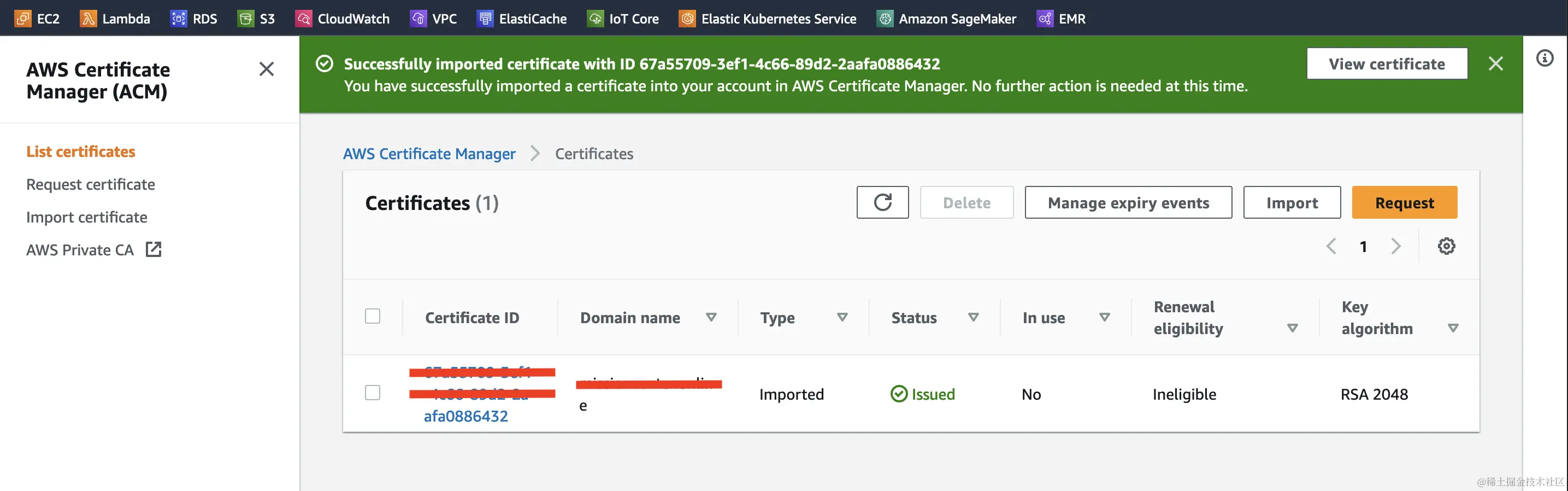Viewport: 1568px width, 491px height.
Task: Open EC2 service shortcut
Action: [x=37, y=18]
